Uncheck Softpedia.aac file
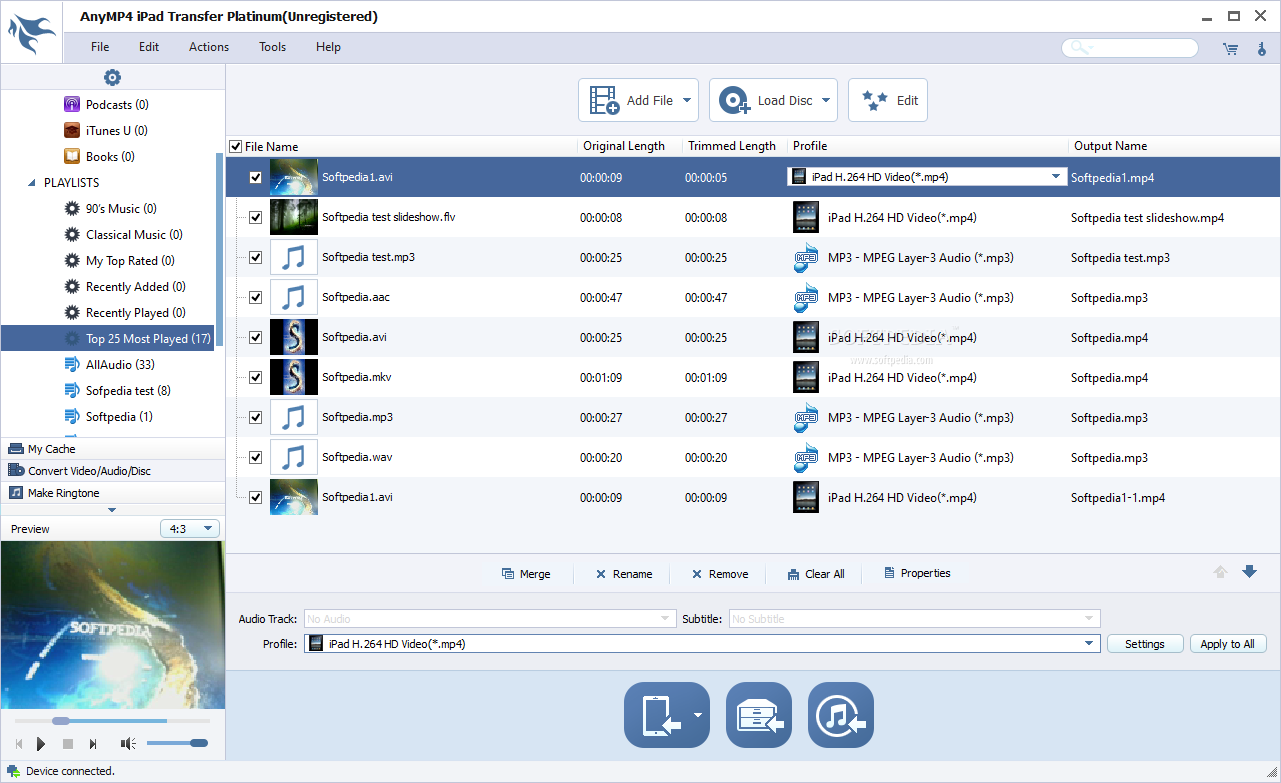This screenshot has width=1281, height=783. pyautogui.click(x=255, y=297)
